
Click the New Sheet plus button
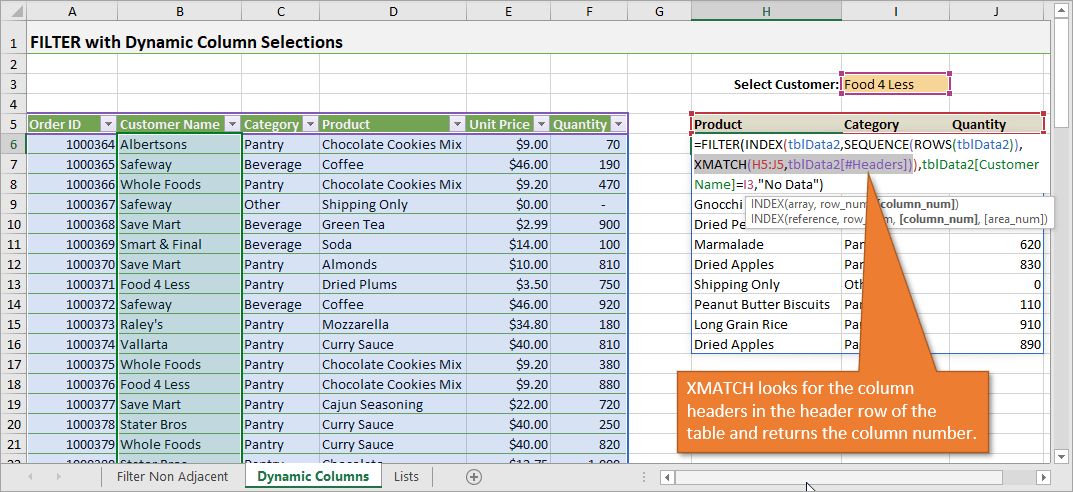point(474,477)
